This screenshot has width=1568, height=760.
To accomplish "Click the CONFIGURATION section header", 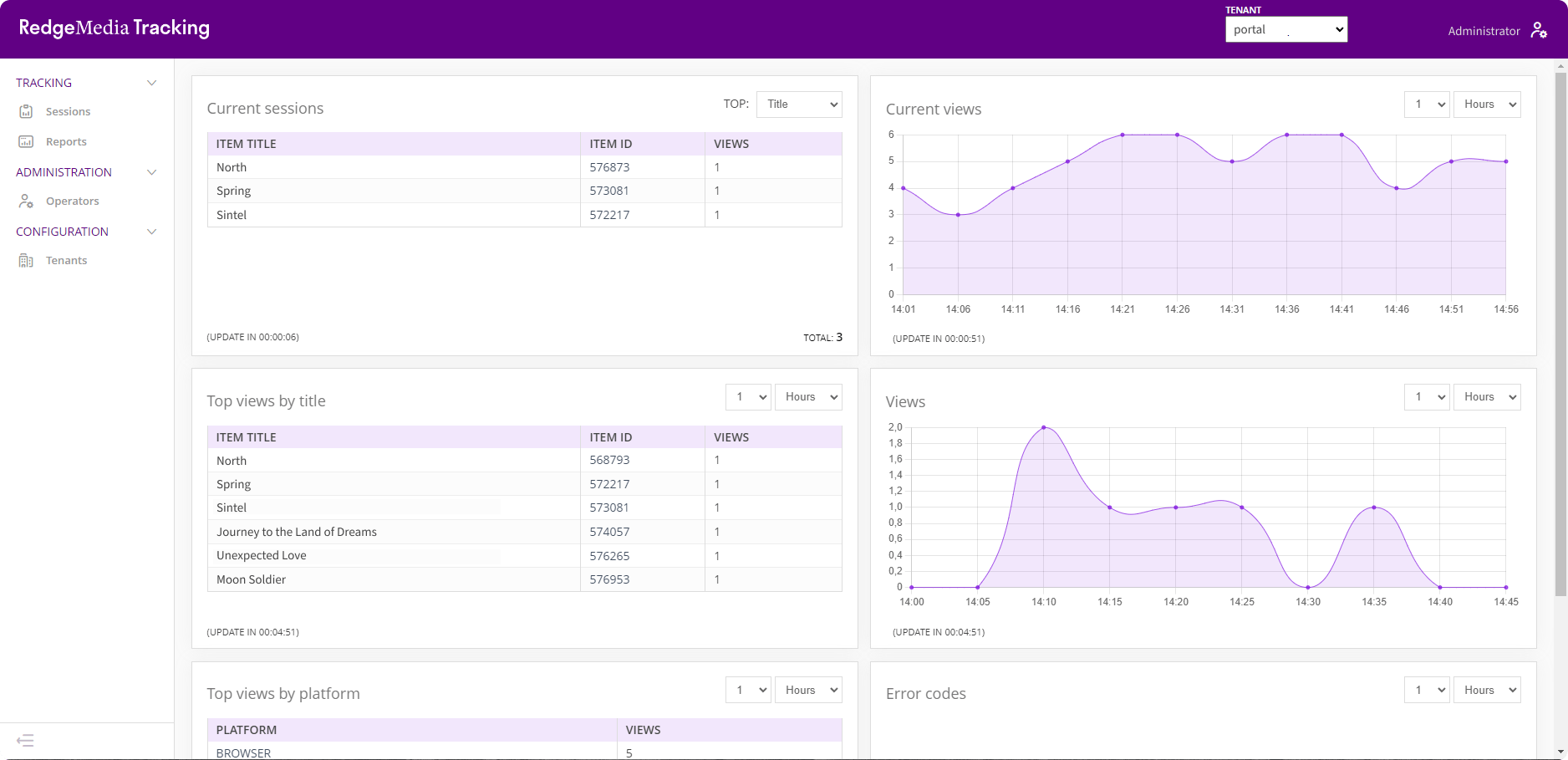I will click(x=62, y=232).
